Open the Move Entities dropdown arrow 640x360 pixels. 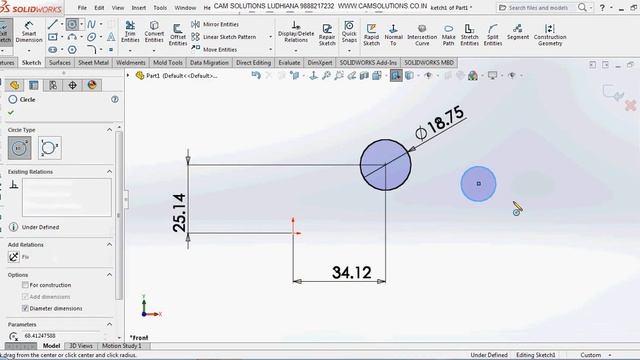click(x=270, y=49)
